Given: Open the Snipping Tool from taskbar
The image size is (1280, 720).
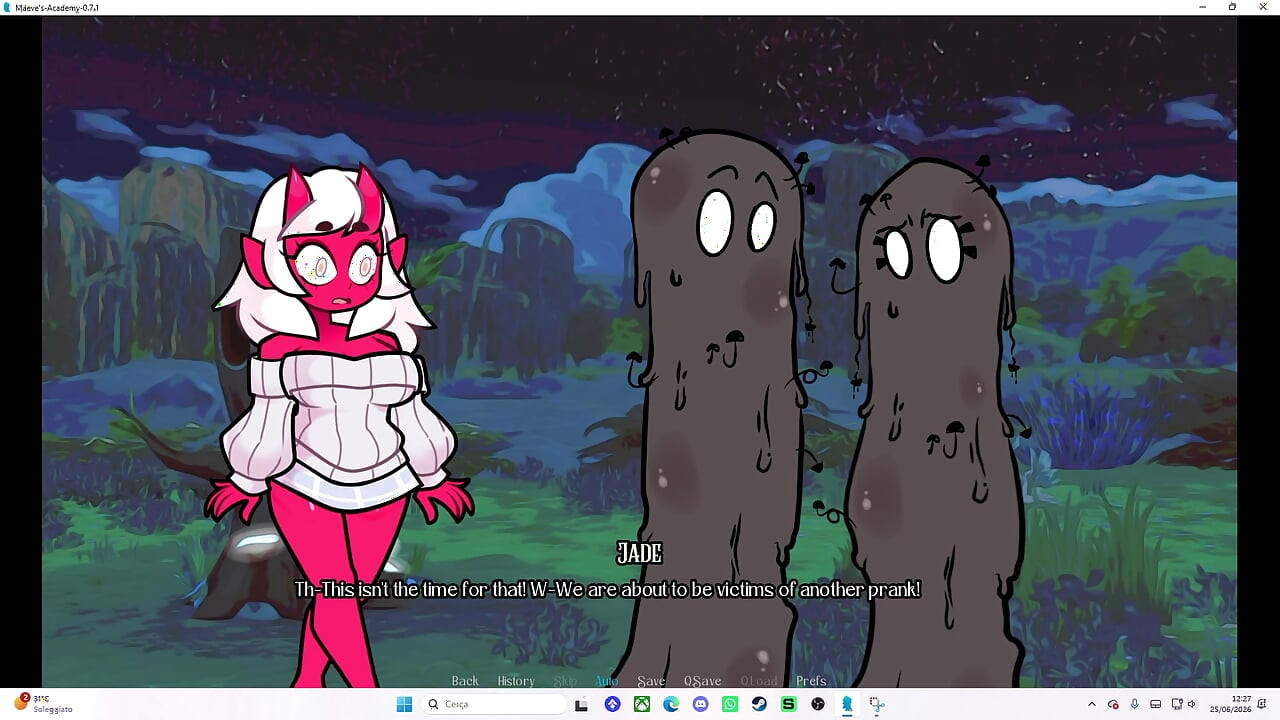Looking at the screenshot, I should [877, 704].
